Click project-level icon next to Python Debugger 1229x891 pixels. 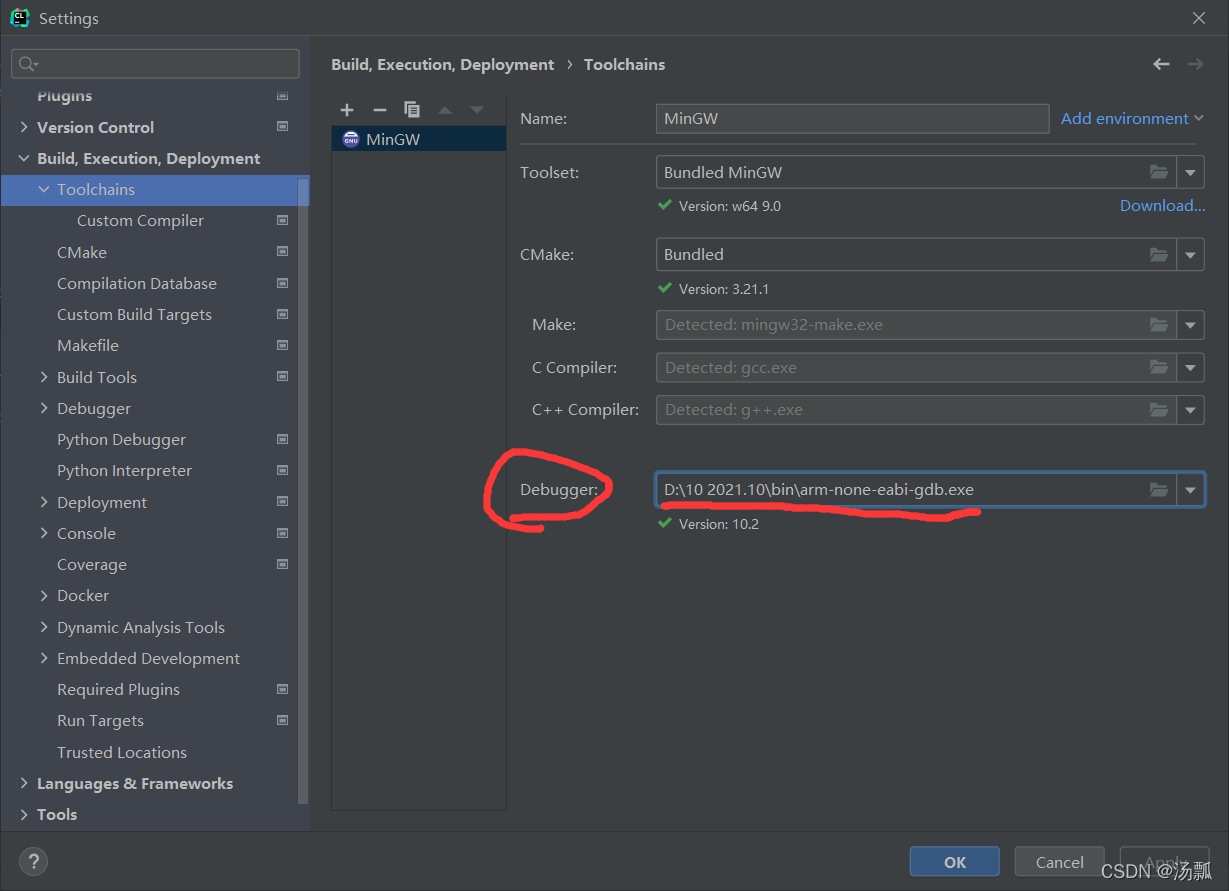point(283,439)
